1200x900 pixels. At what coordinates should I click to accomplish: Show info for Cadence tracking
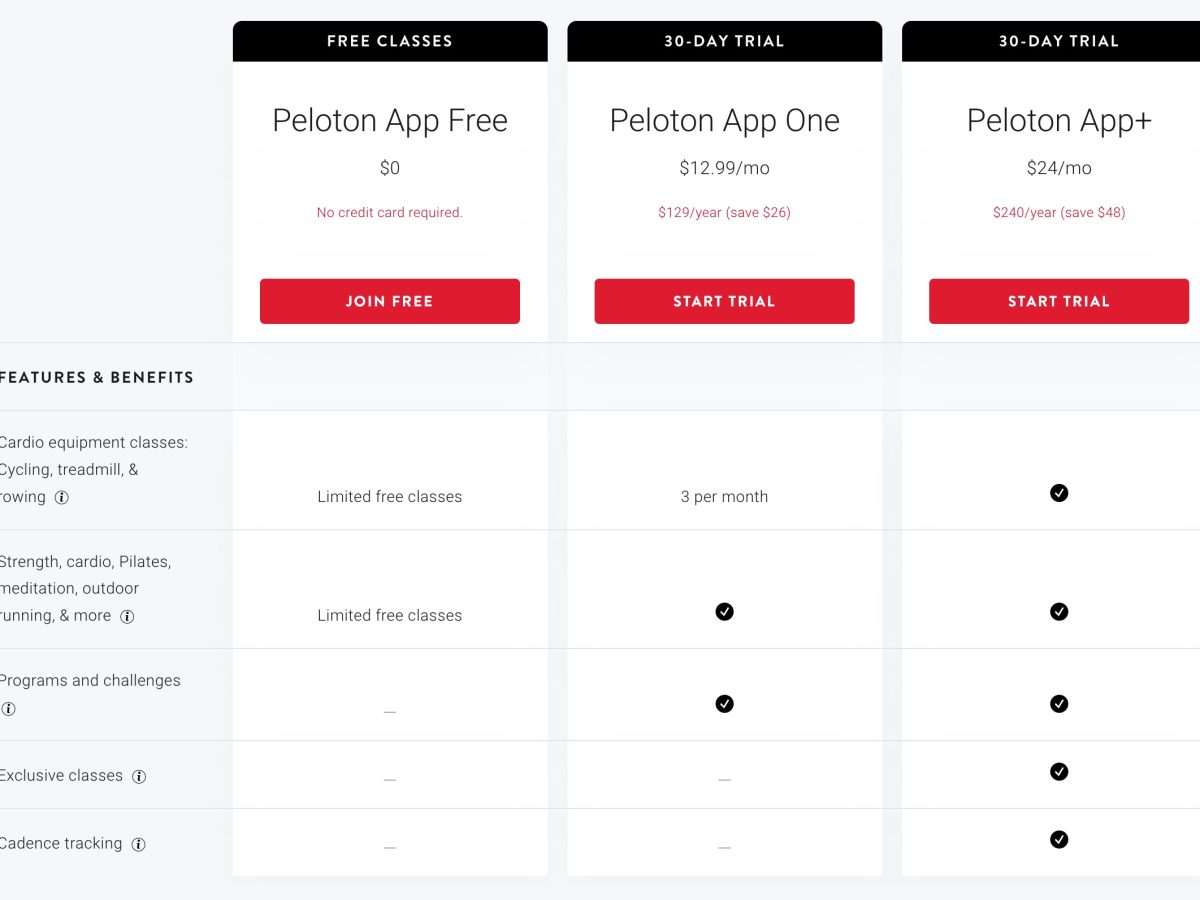tap(138, 844)
